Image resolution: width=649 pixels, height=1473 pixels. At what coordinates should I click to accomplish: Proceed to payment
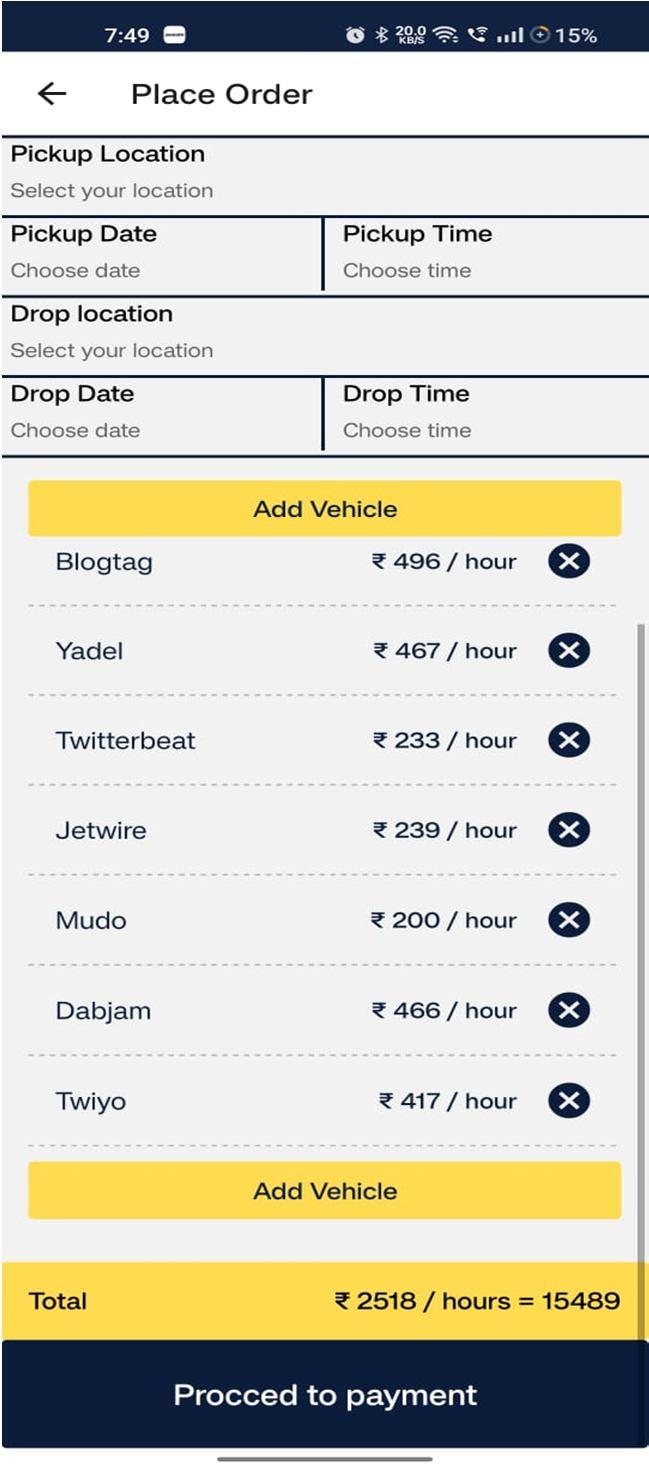pyautogui.click(x=325, y=1395)
